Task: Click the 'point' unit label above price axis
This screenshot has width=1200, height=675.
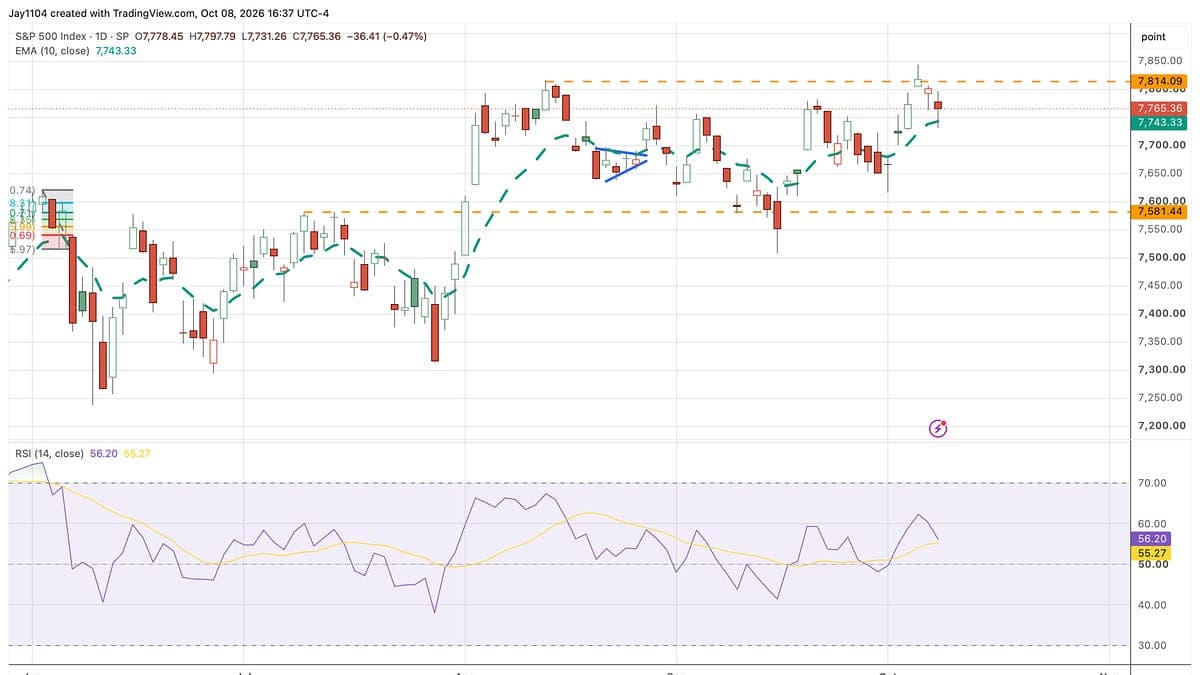Action: (x=1153, y=36)
